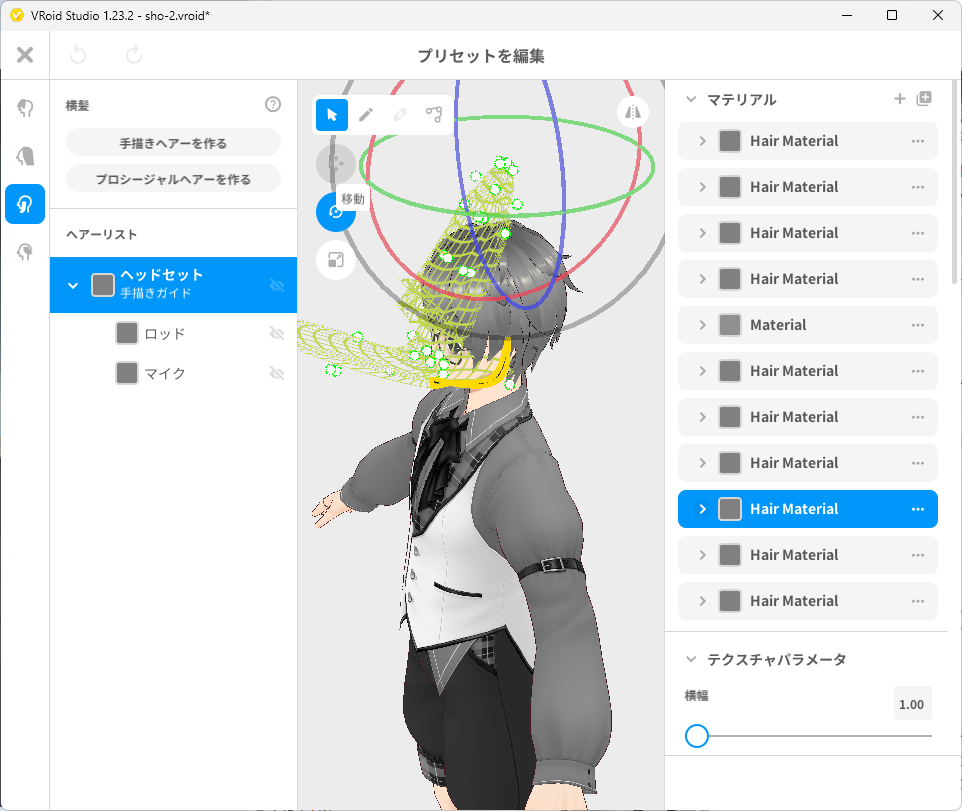This screenshot has height=811, width=962.
Task: Click the undo arrow icon
Action: (78, 55)
